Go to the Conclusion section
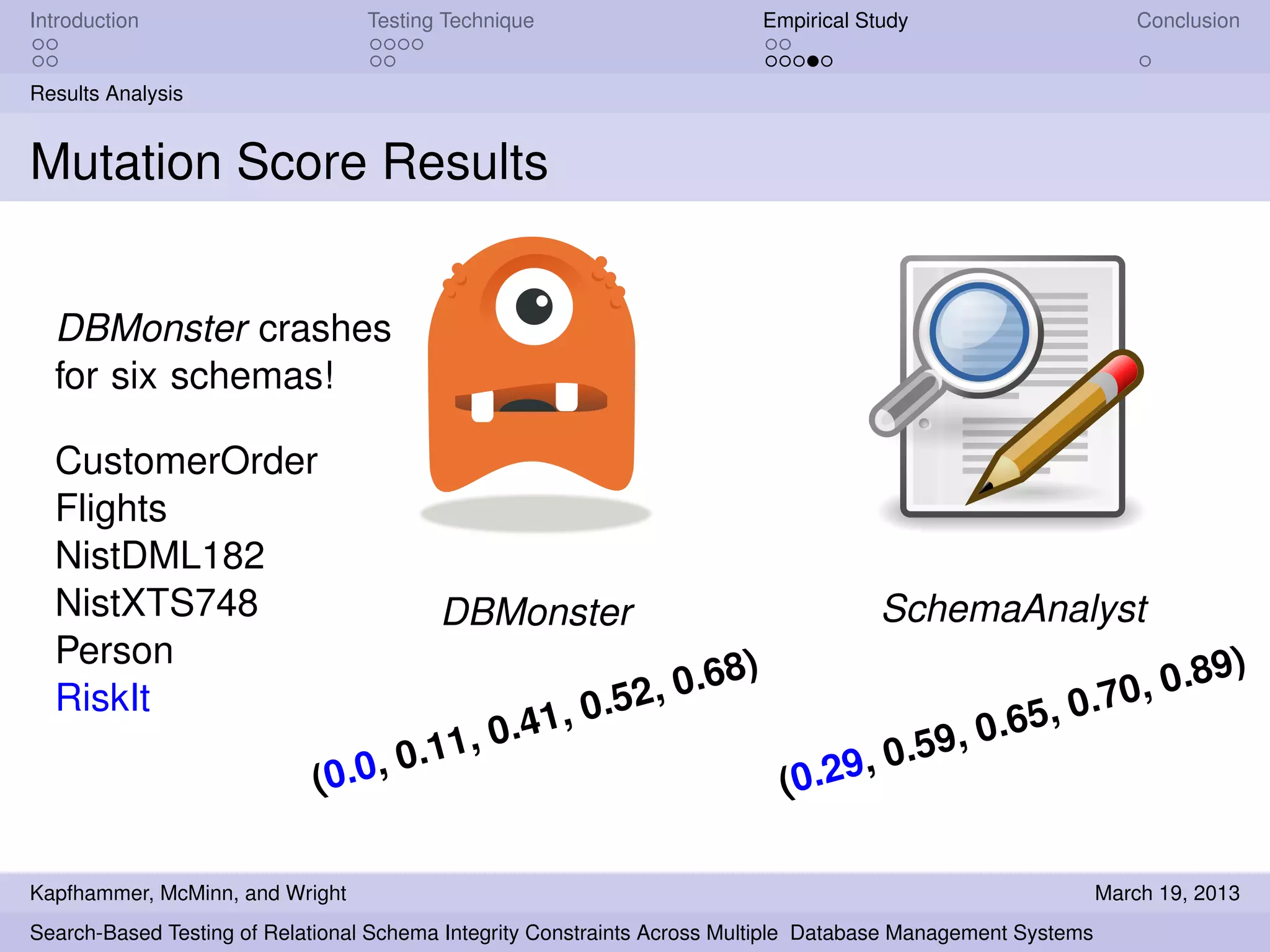The width and height of the screenshot is (1270, 952). (x=1188, y=20)
